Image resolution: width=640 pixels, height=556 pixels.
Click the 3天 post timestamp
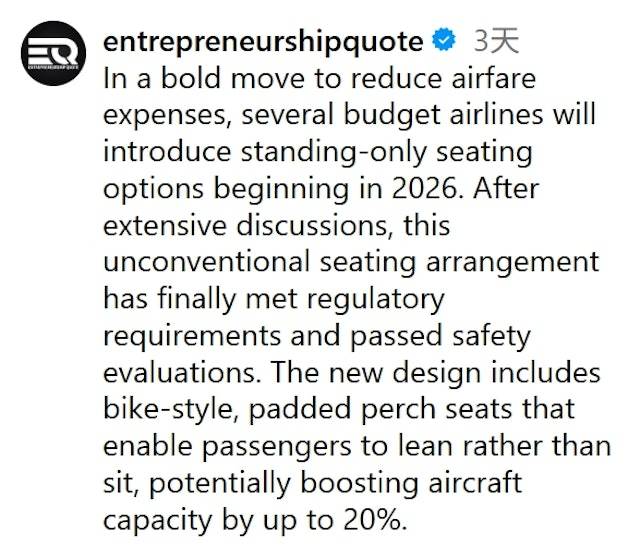(x=496, y=41)
